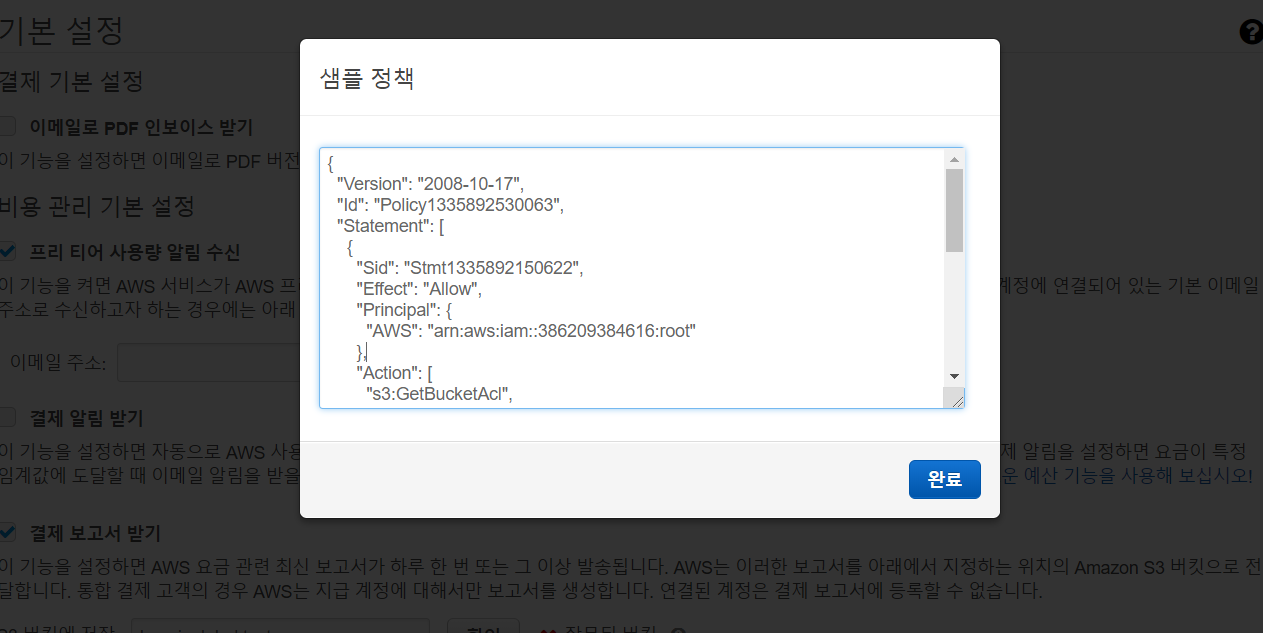This screenshot has height=633, width=1263.
Task: Click the scroll down arrow in policy textarea
Action: 954,375
